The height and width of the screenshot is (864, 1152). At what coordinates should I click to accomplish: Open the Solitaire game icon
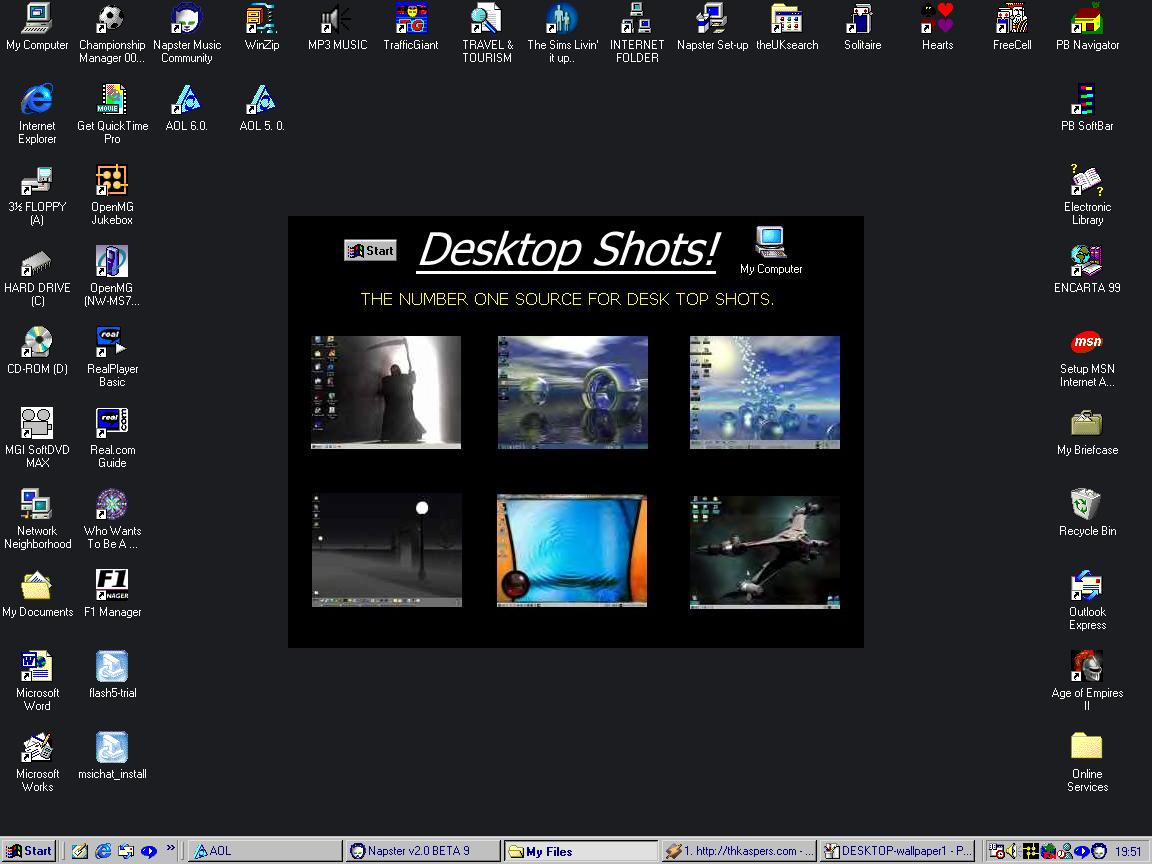[x=861, y=19]
